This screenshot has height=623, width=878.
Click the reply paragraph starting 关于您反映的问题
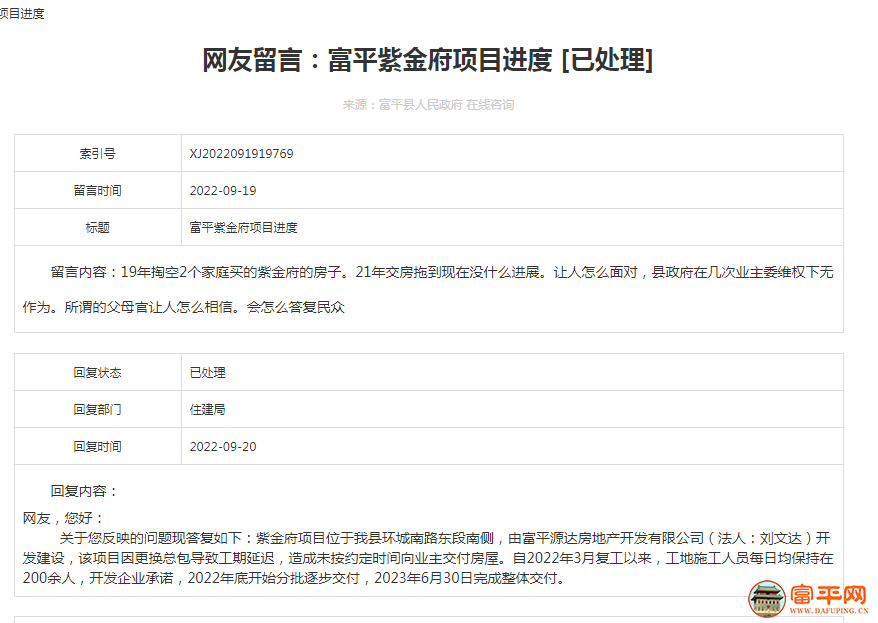(428, 558)
